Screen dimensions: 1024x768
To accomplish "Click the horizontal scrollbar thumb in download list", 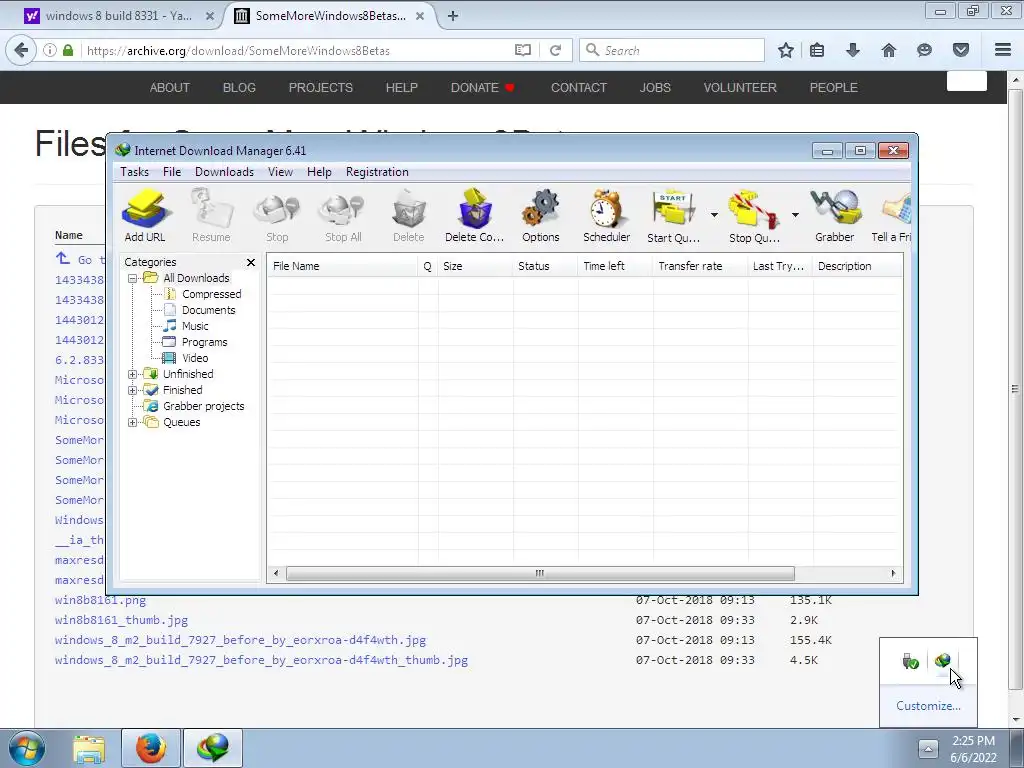I will pos(540,573).
